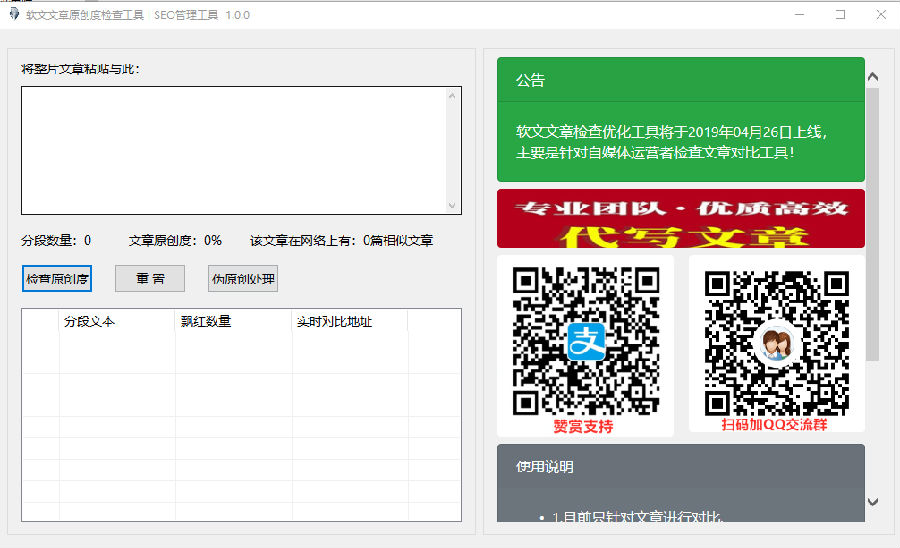Select the 飘红数量 column header
Viewport: 900px width, 548px height.
[x=234, y=321]
